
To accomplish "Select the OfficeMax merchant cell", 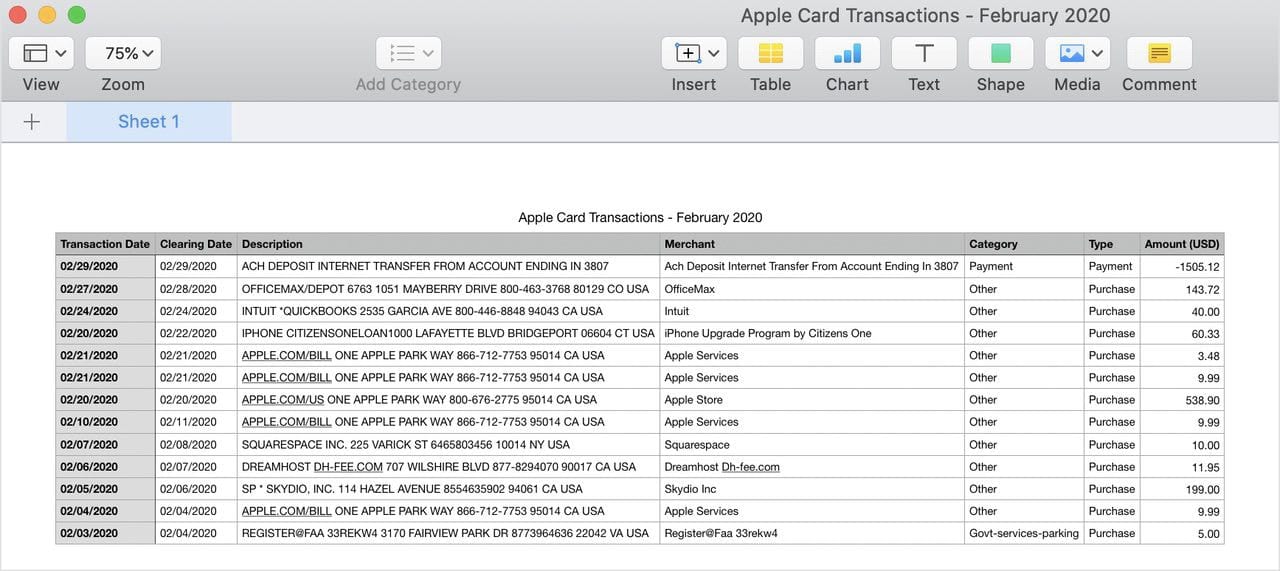I will coord(812,289).
